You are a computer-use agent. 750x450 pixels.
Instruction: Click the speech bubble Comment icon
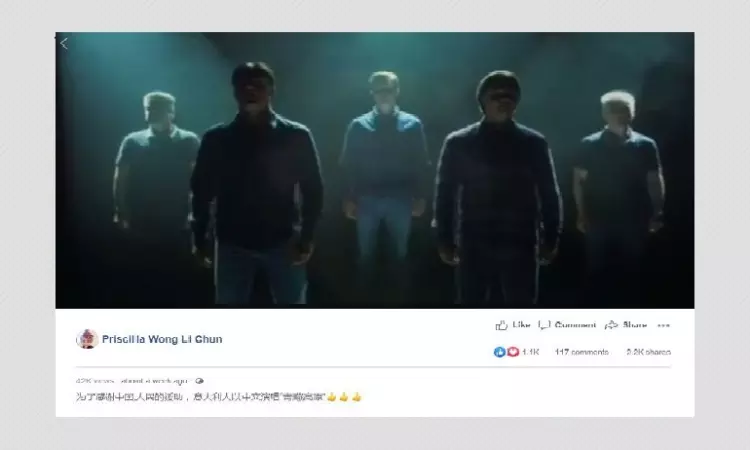(x=544, y=325)
